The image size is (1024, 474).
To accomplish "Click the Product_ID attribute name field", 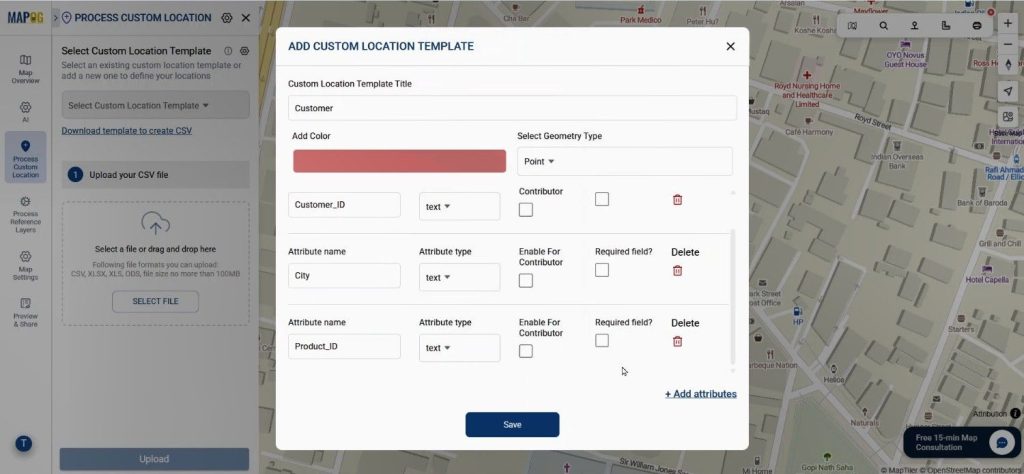I will [344, 347].
